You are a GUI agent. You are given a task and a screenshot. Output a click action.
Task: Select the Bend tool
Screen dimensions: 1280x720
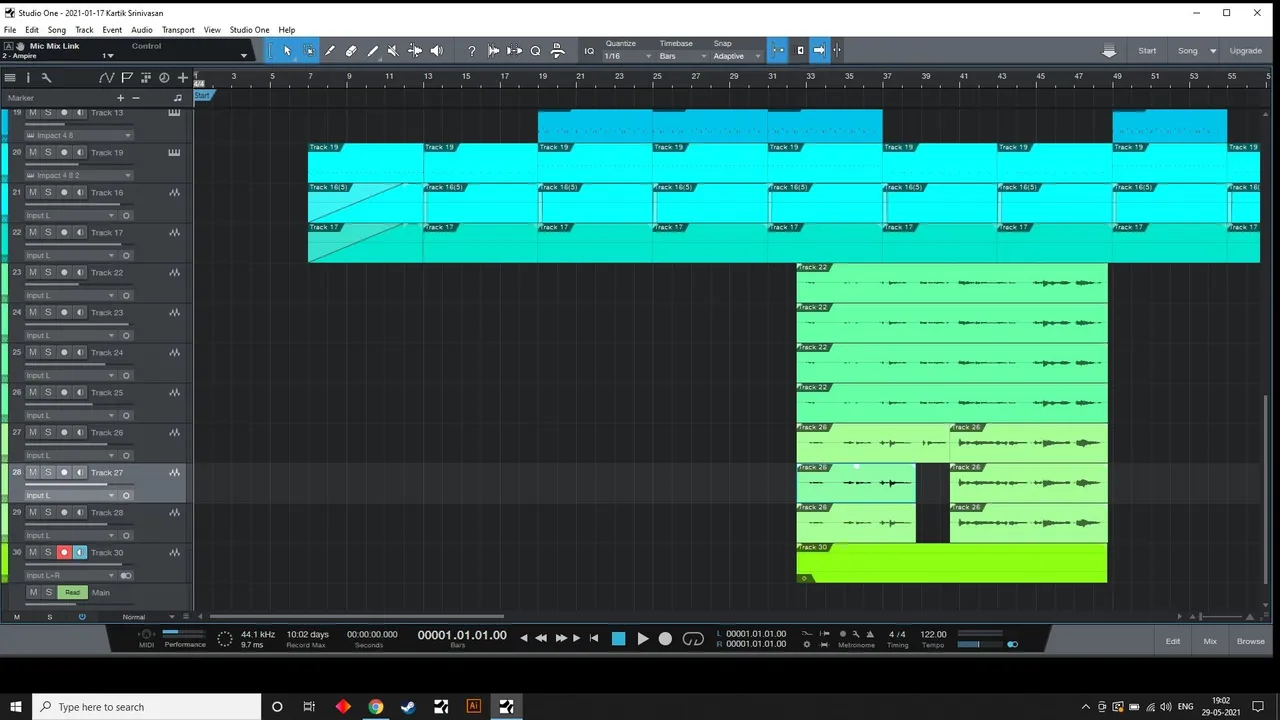pyautogui.click(x=415, y=51)
